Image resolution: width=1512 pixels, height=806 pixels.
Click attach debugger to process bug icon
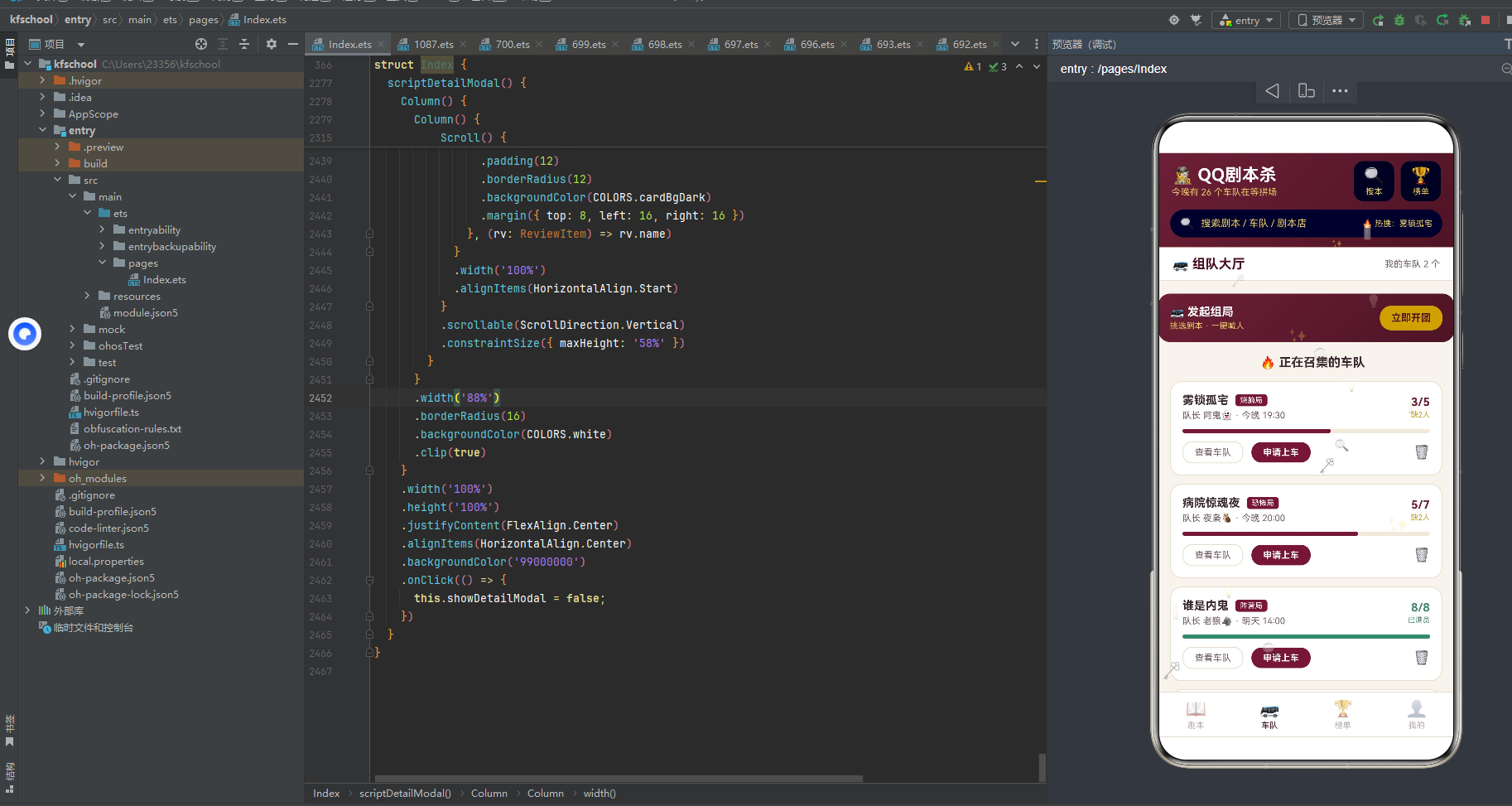click(1464, 20)
